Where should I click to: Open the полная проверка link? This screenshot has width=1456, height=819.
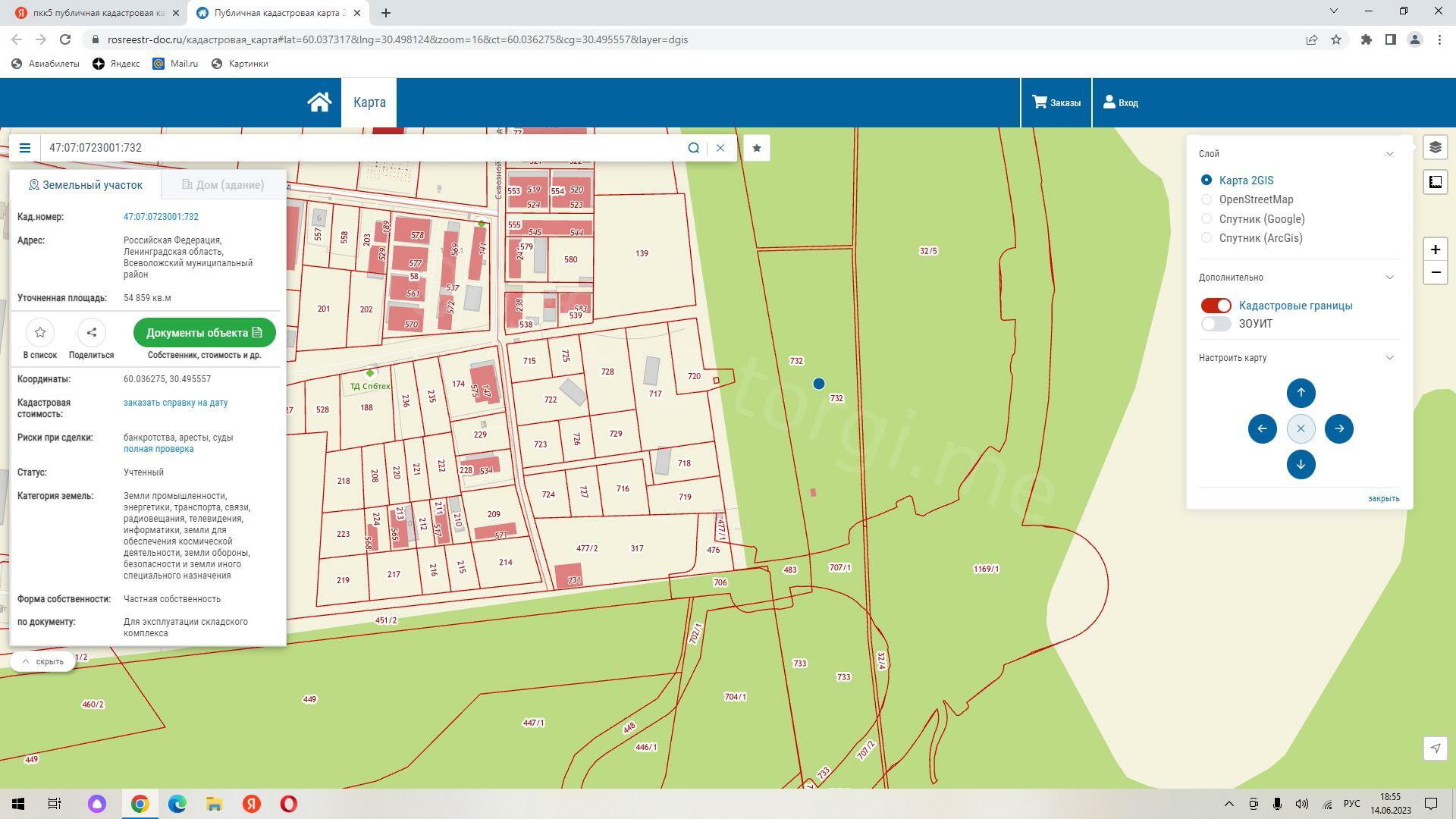pyautogui.click(x=158, y=449)
